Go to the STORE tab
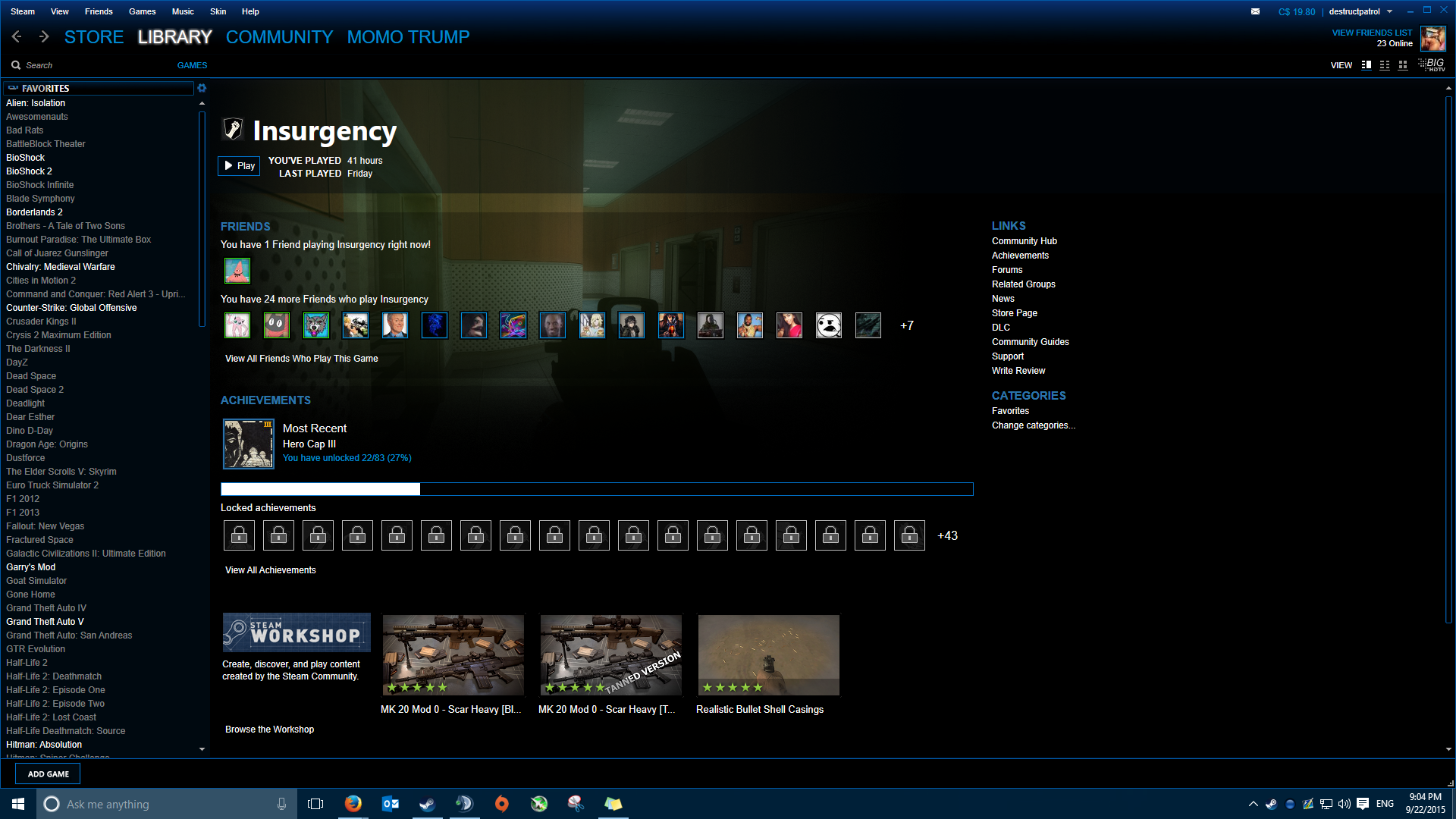This screenshot has height=819, width=1456. click(94, 37)
